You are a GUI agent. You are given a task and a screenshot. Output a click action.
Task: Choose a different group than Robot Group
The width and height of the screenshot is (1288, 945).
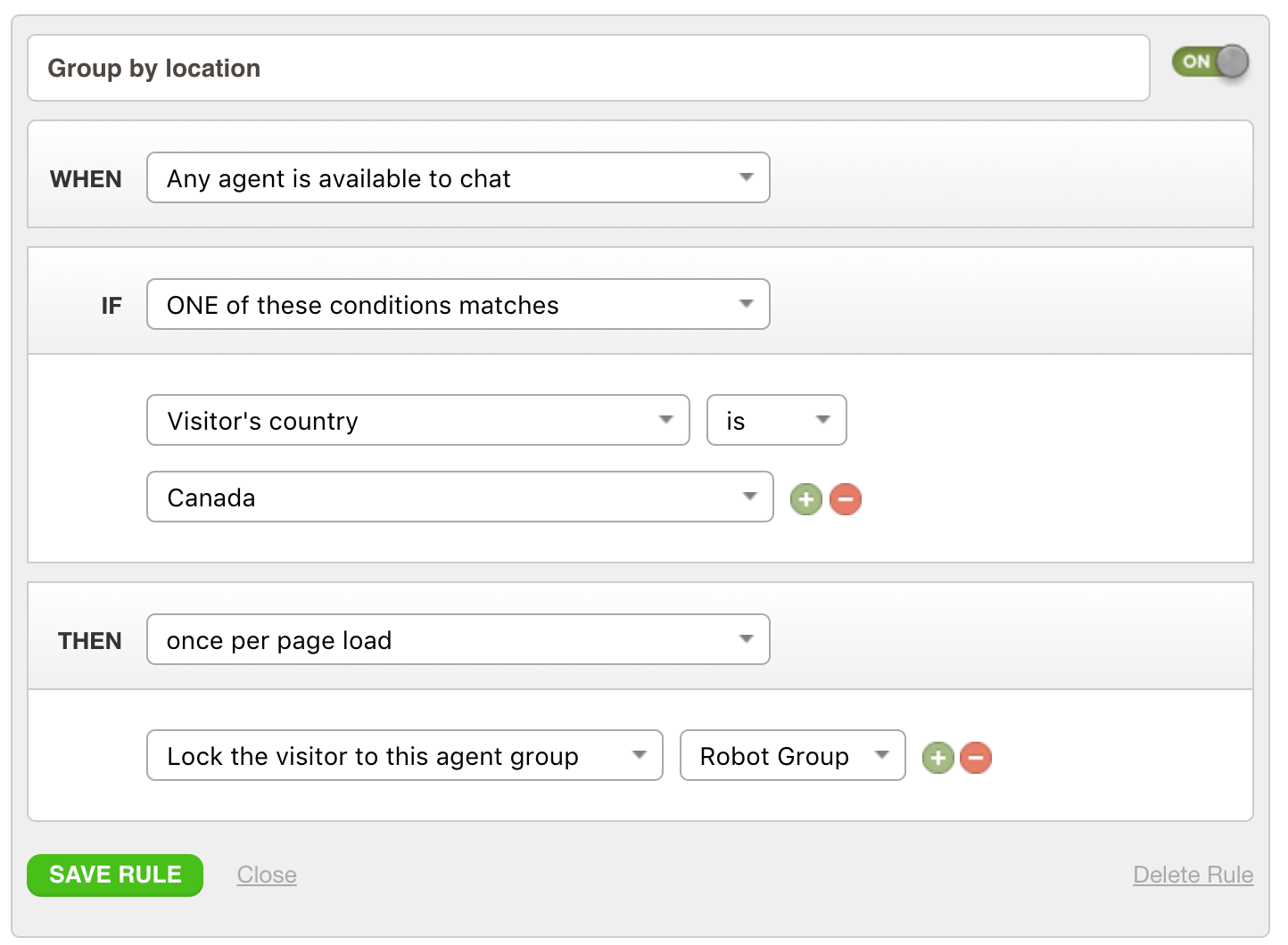(792, 756)
